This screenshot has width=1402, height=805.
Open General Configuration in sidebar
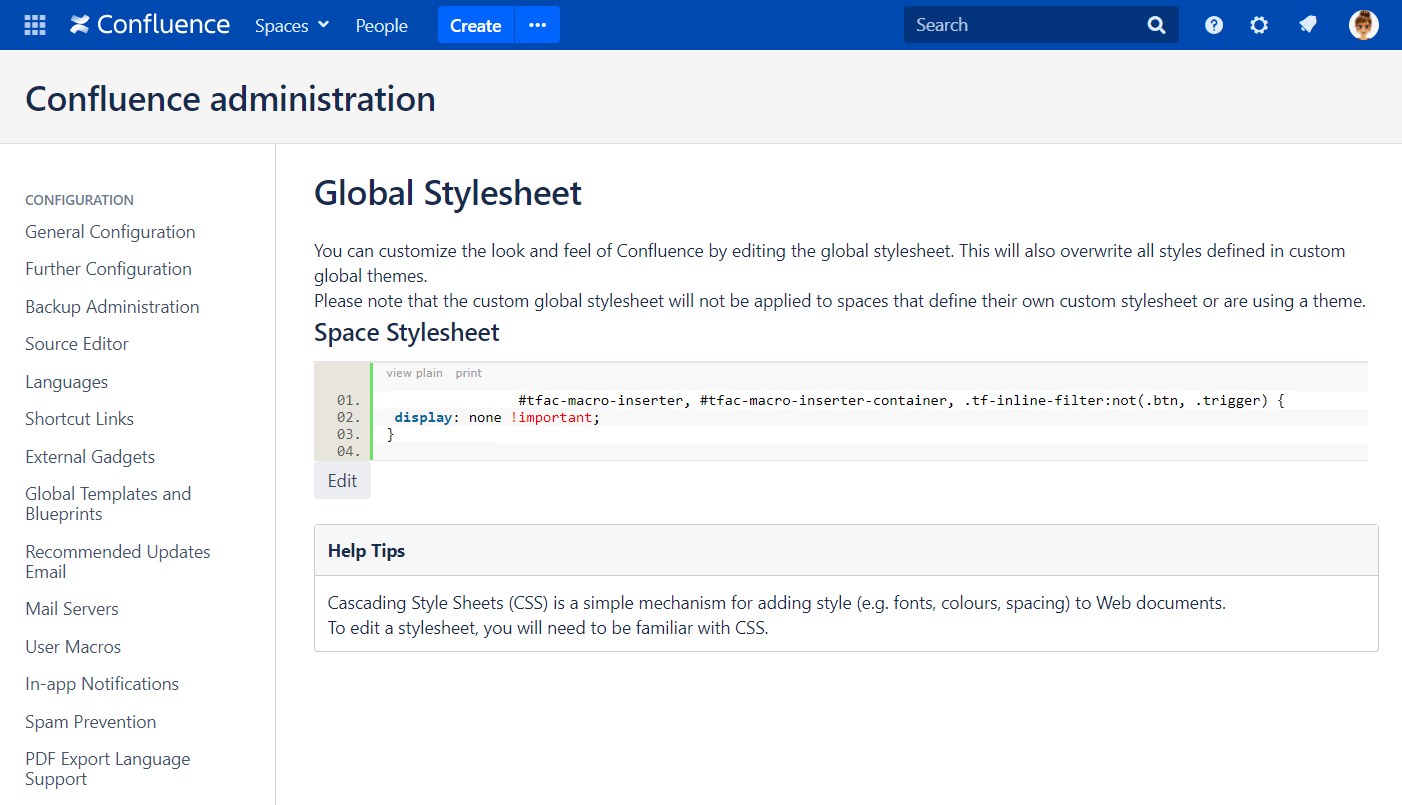click(x=110, y=232)
